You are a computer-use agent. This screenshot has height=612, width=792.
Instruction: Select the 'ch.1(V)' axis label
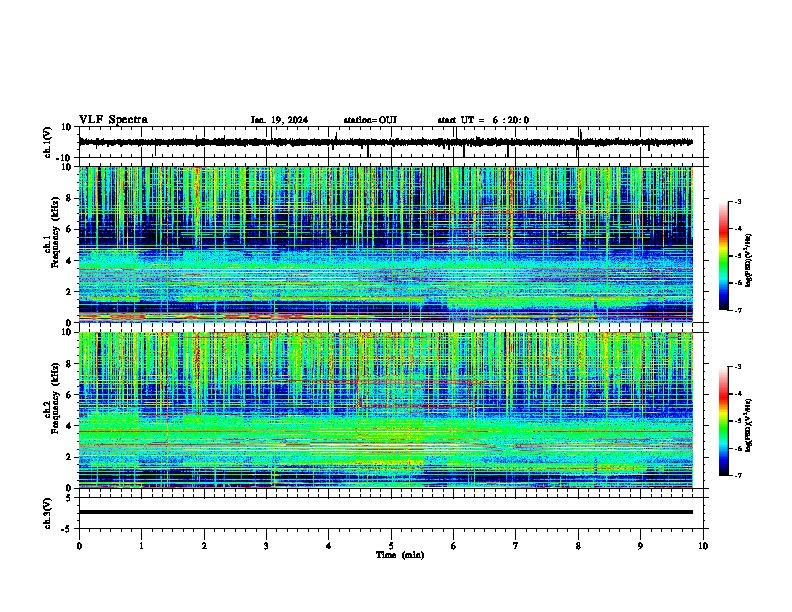[48, 142]
